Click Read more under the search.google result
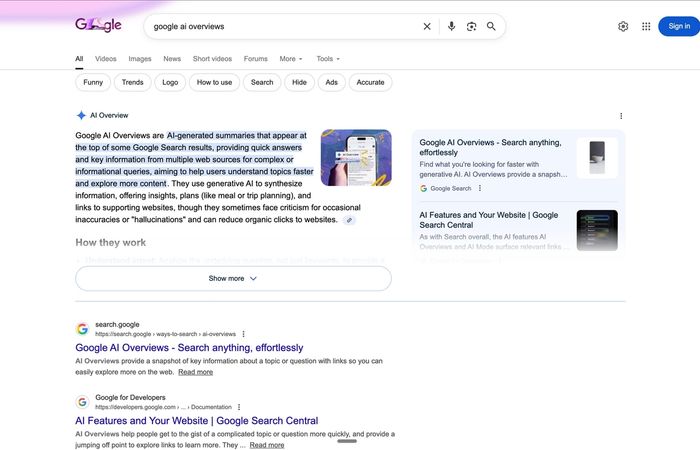Screen dimensions: 700x450 click(196, 372)
